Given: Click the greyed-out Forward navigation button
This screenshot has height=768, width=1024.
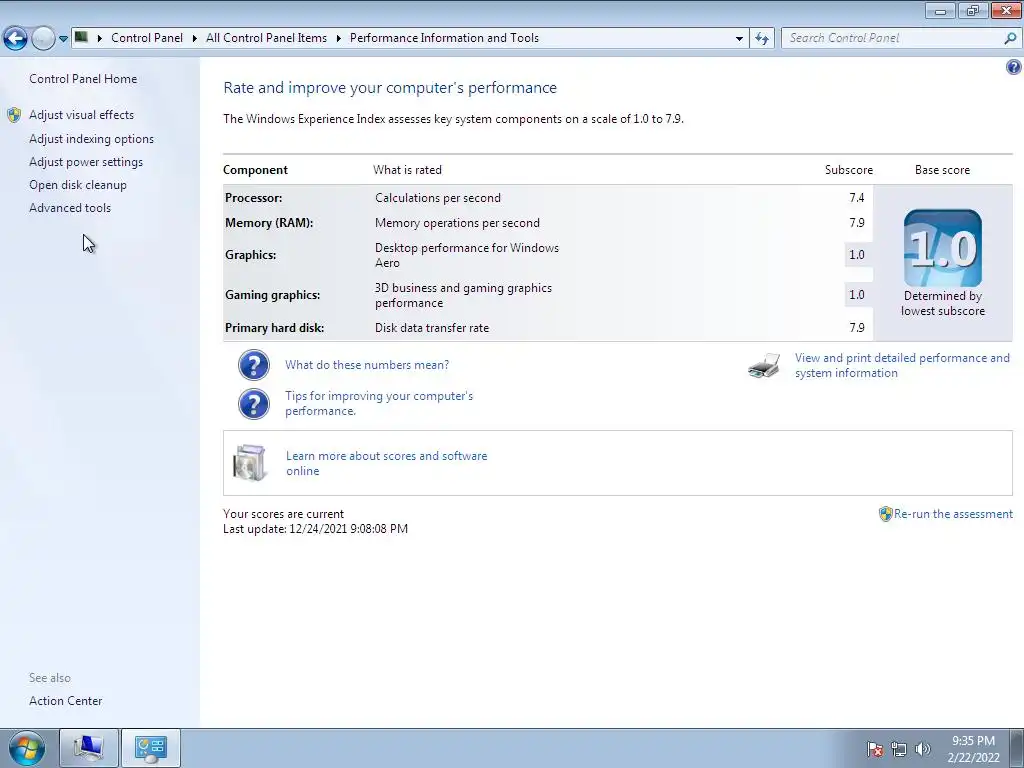Looking at the screenshot, I should (43, 39).
